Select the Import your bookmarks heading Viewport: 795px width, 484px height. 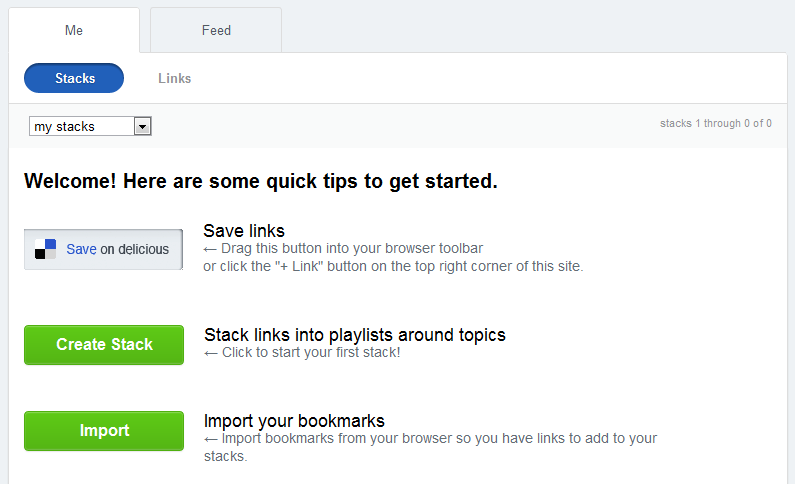click(x=294, y=421)
